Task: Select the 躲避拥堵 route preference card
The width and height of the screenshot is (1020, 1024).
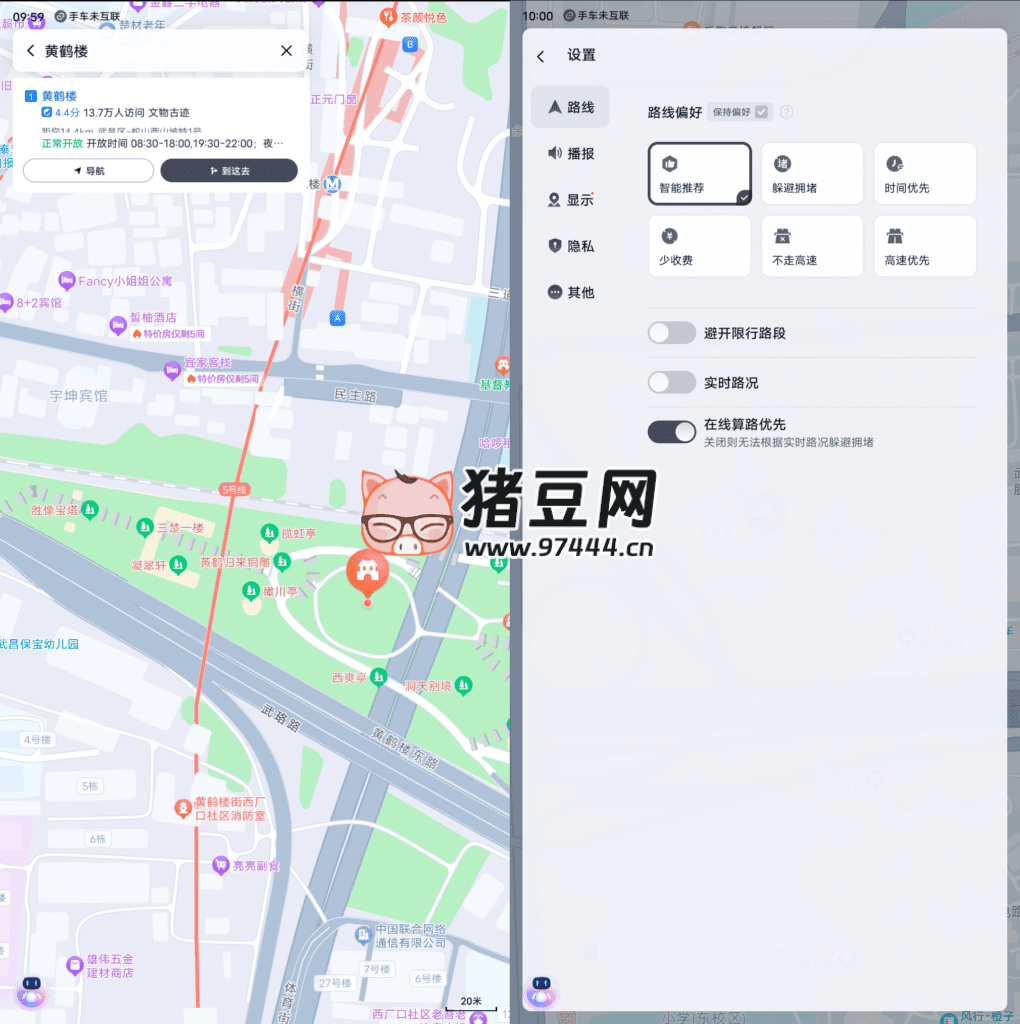Action: click(812, 173)
